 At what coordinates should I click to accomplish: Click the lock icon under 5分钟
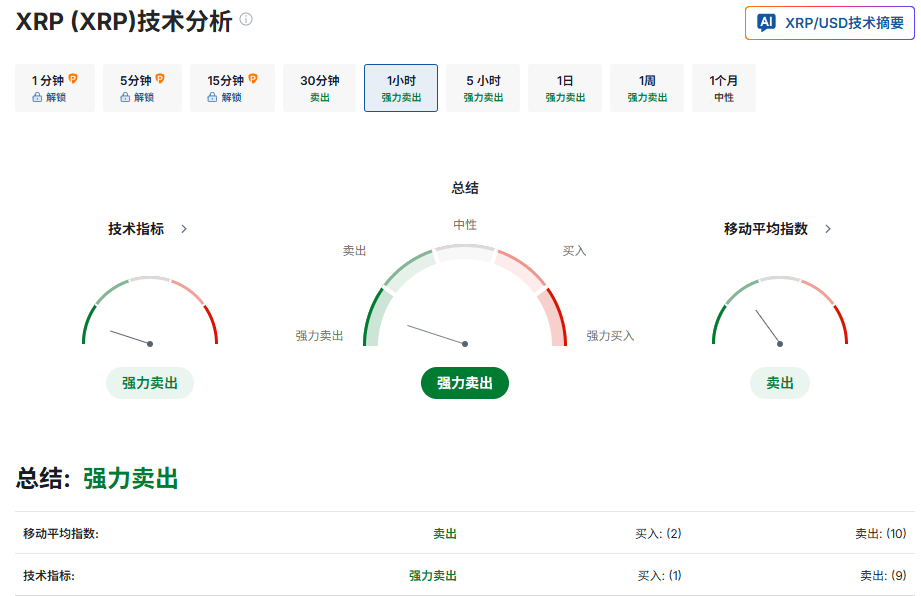point(125,97)
